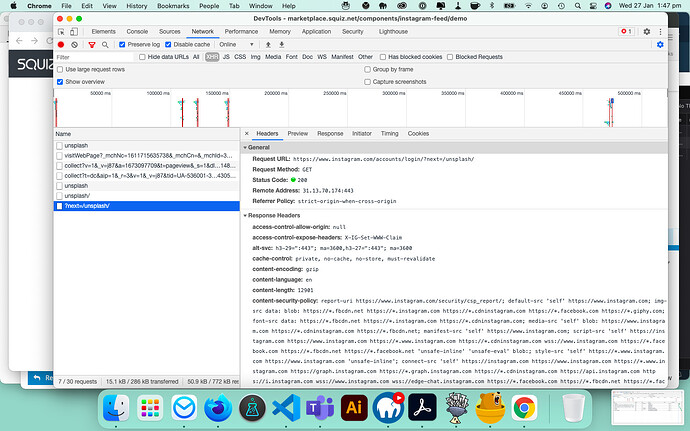Image resolution: width=690 pixels, height=431 pixels.
Task: Switch to the Elements panel
Action: click(103, 32)
